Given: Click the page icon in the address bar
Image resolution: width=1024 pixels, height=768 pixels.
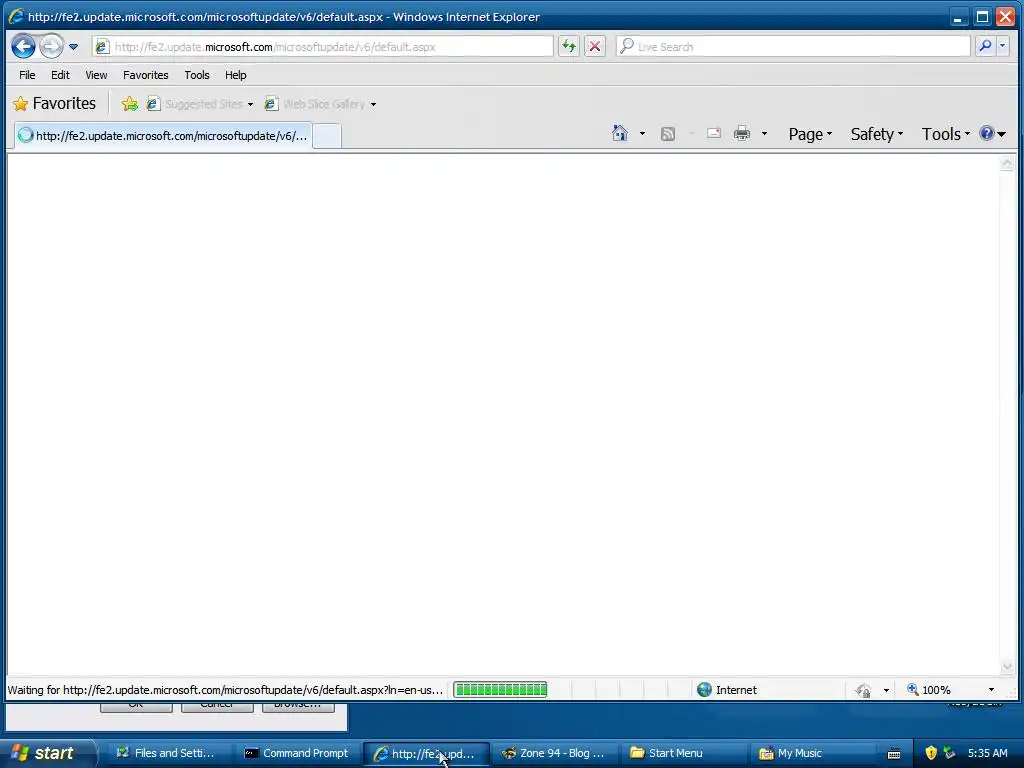Looking at the screenshot, I should pyautogui.click(x=102, y=46).
